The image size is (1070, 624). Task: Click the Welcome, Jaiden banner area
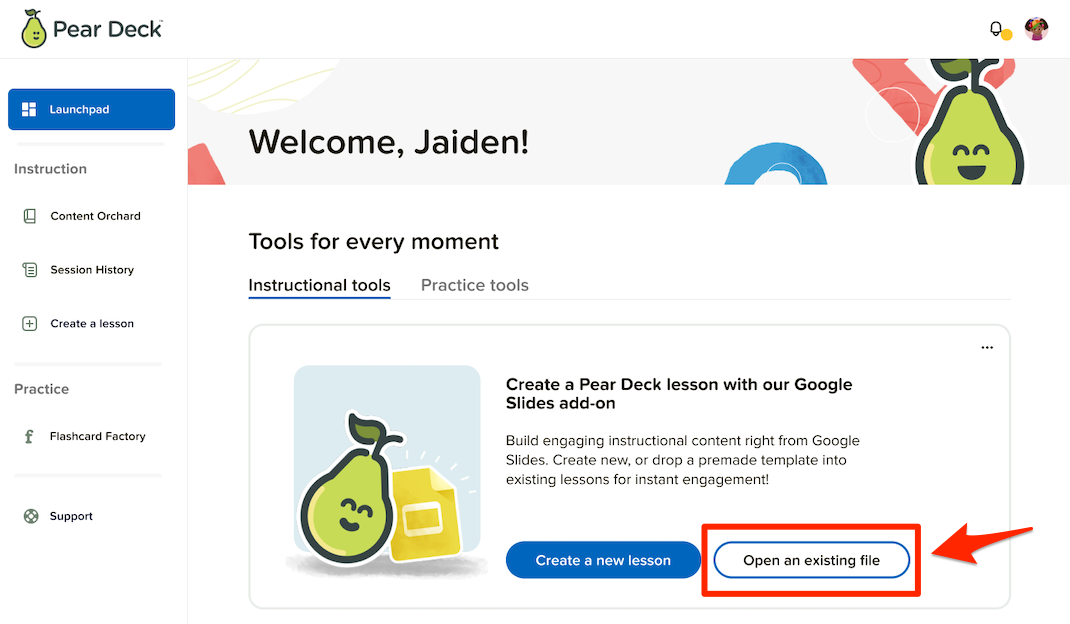coord(389,142)
